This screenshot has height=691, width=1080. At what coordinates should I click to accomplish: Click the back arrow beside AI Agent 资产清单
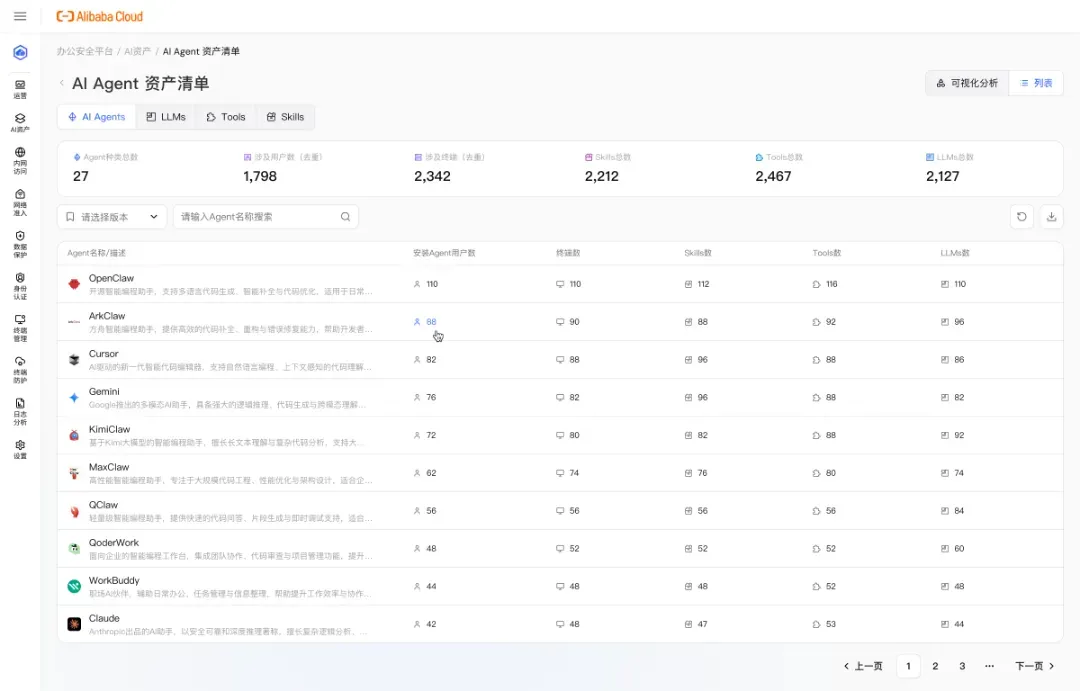[x=62, y=83]
